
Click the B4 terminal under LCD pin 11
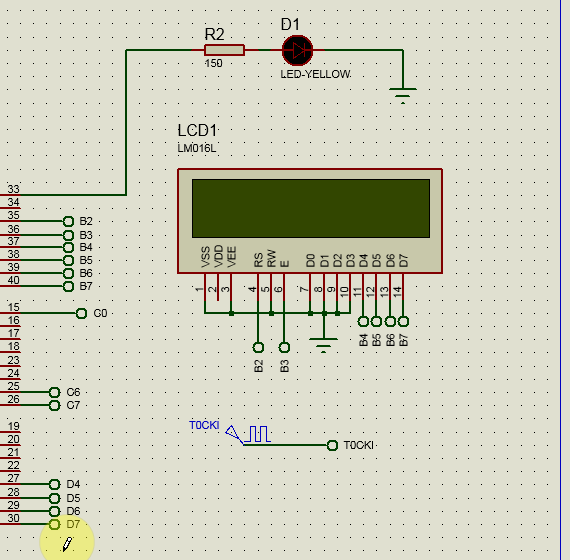[x=363, y=321]
